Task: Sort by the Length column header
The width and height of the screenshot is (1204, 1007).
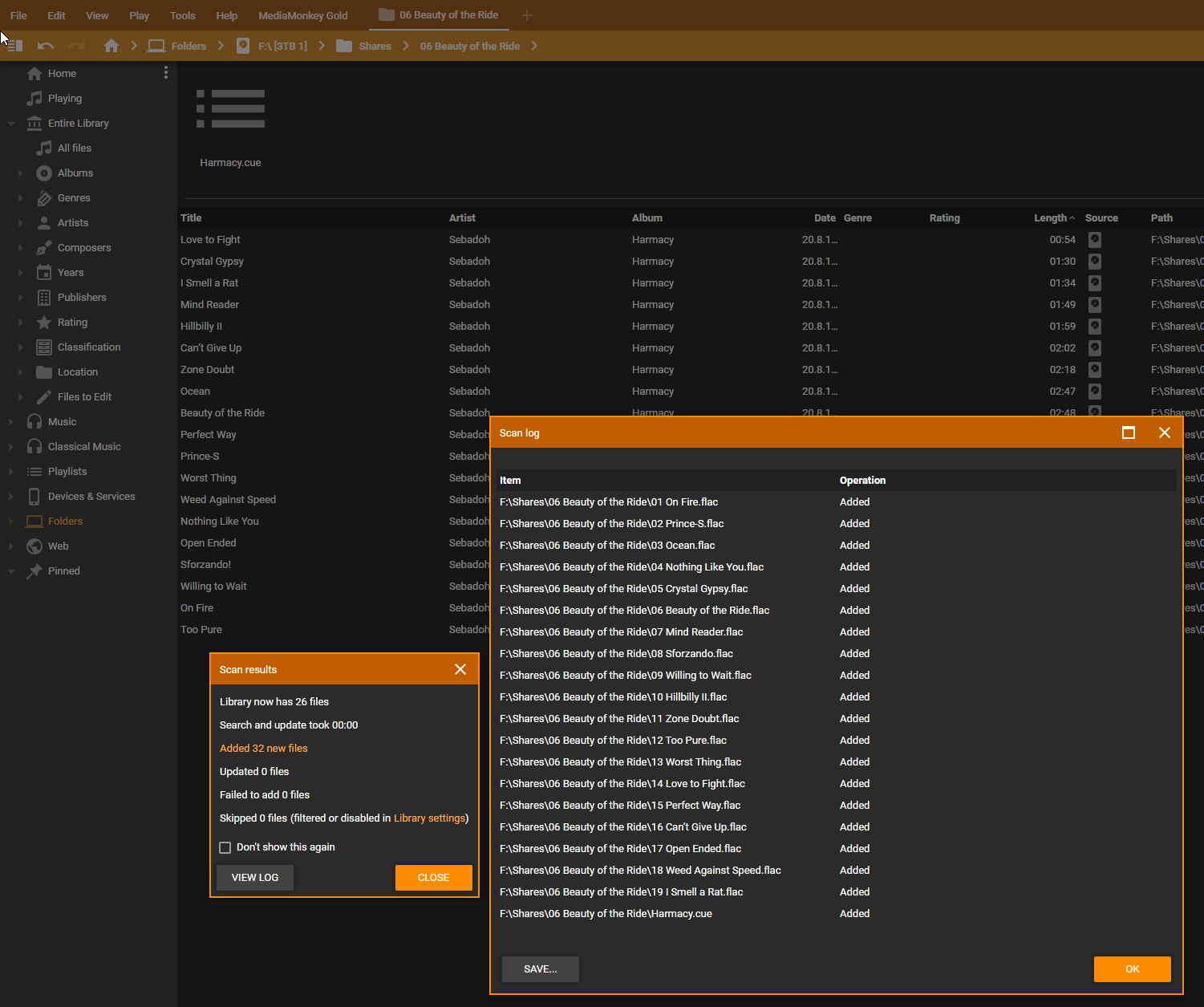Action: [x=1050, y=218]
